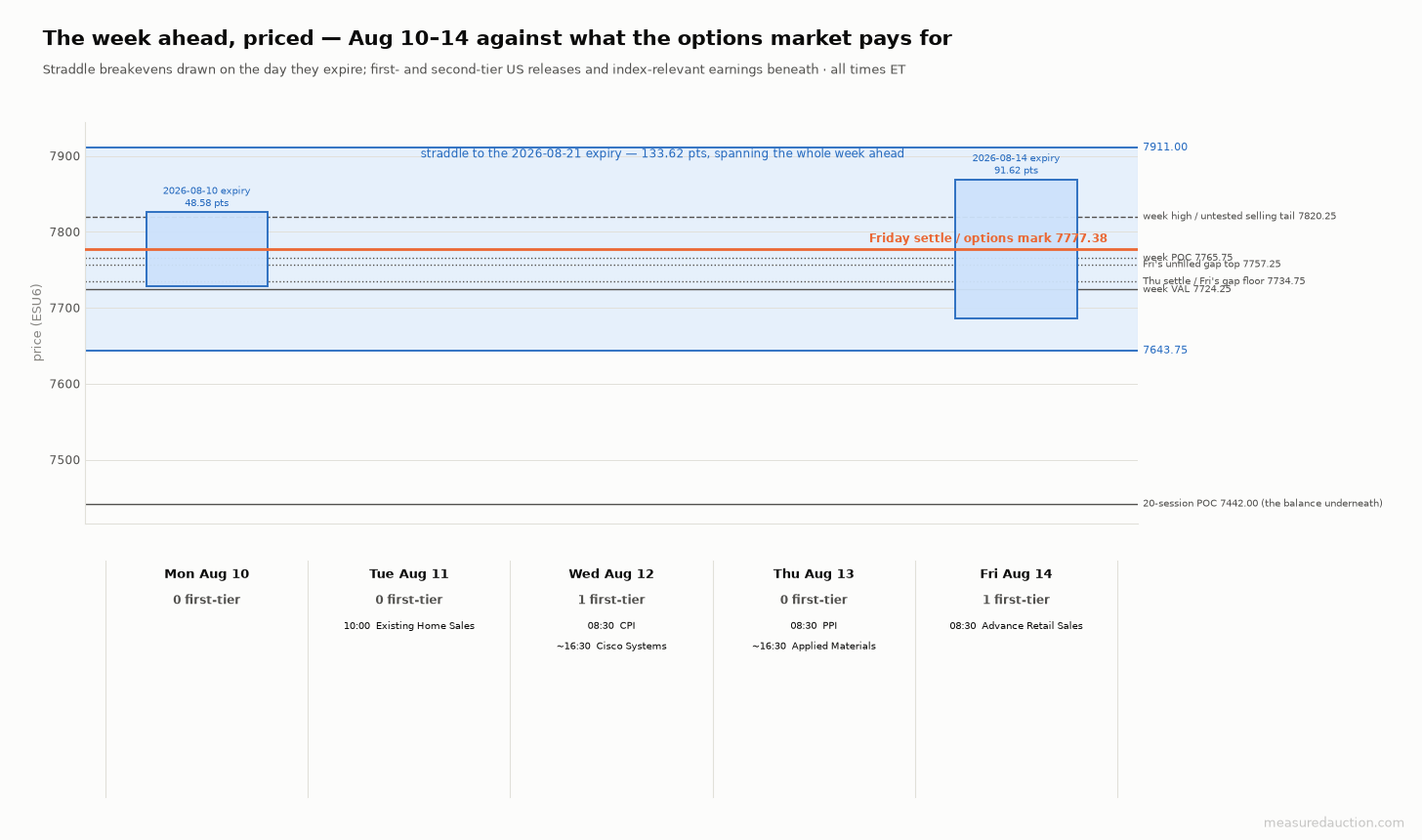The image size is (1422, 840).
Task: Click the 7643.75 lower breakeven label
Action: point(1165,351)
